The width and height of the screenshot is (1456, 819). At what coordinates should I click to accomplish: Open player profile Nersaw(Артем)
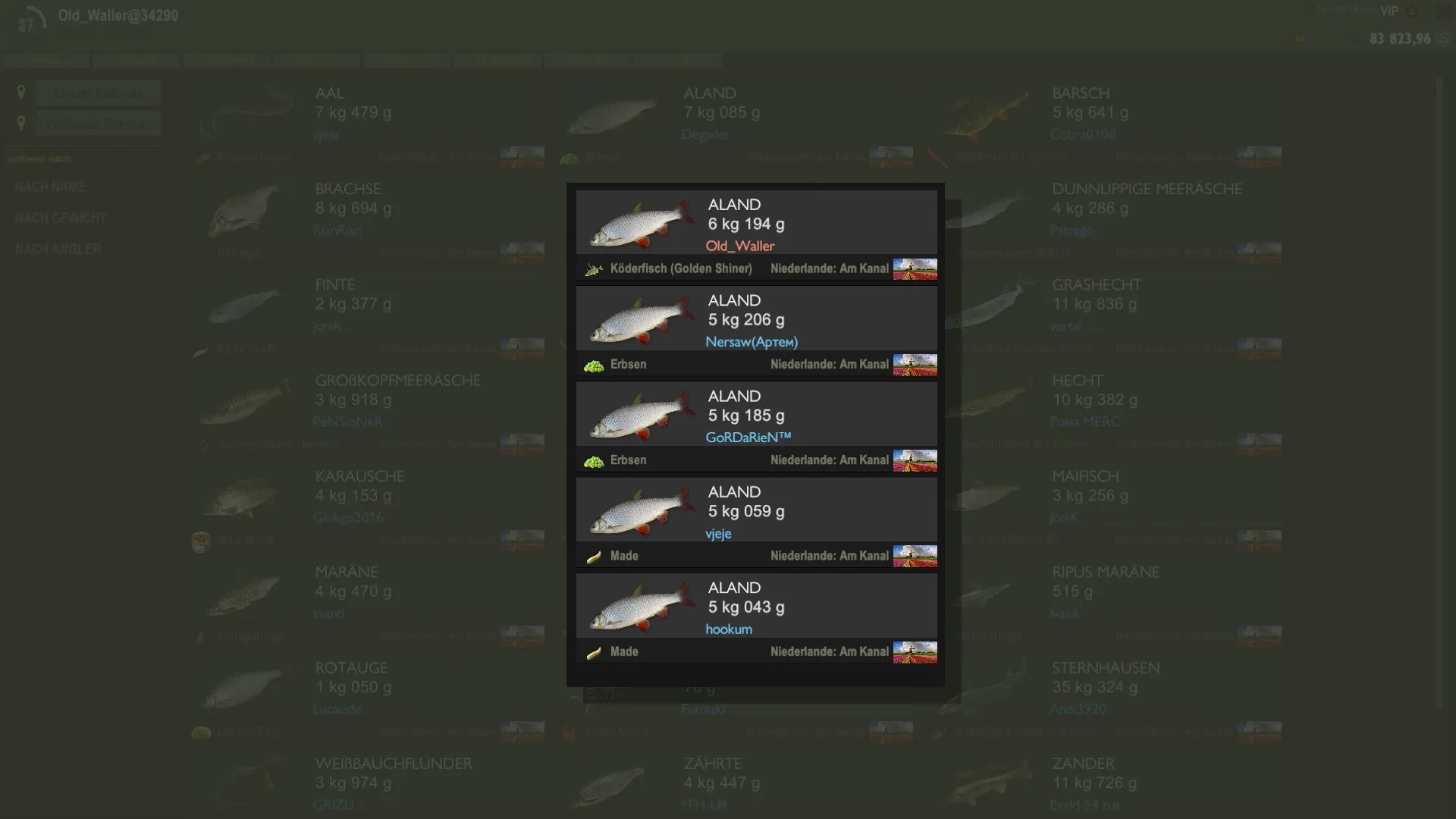(x=752, y=342)
